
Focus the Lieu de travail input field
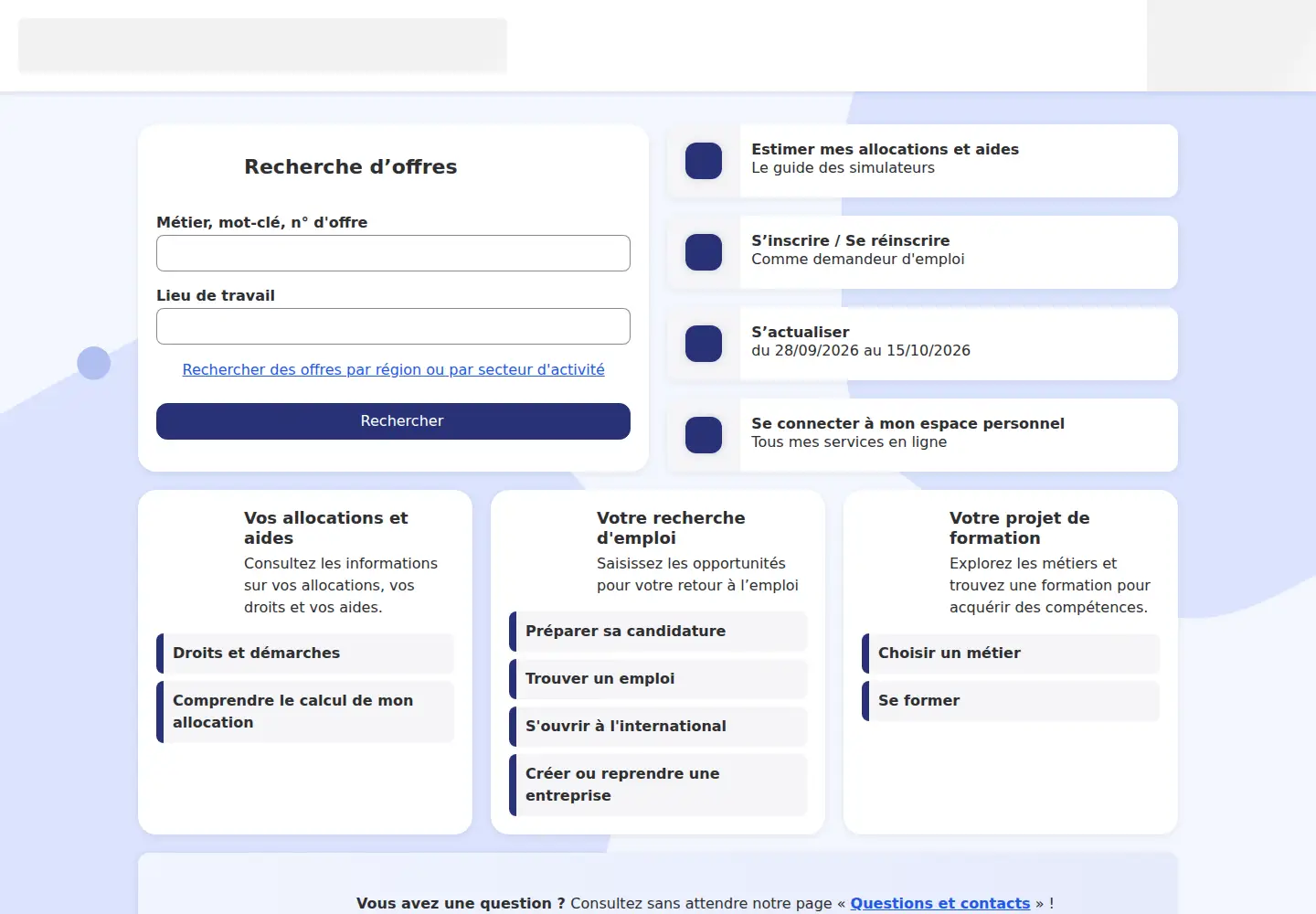click(393, 326)
